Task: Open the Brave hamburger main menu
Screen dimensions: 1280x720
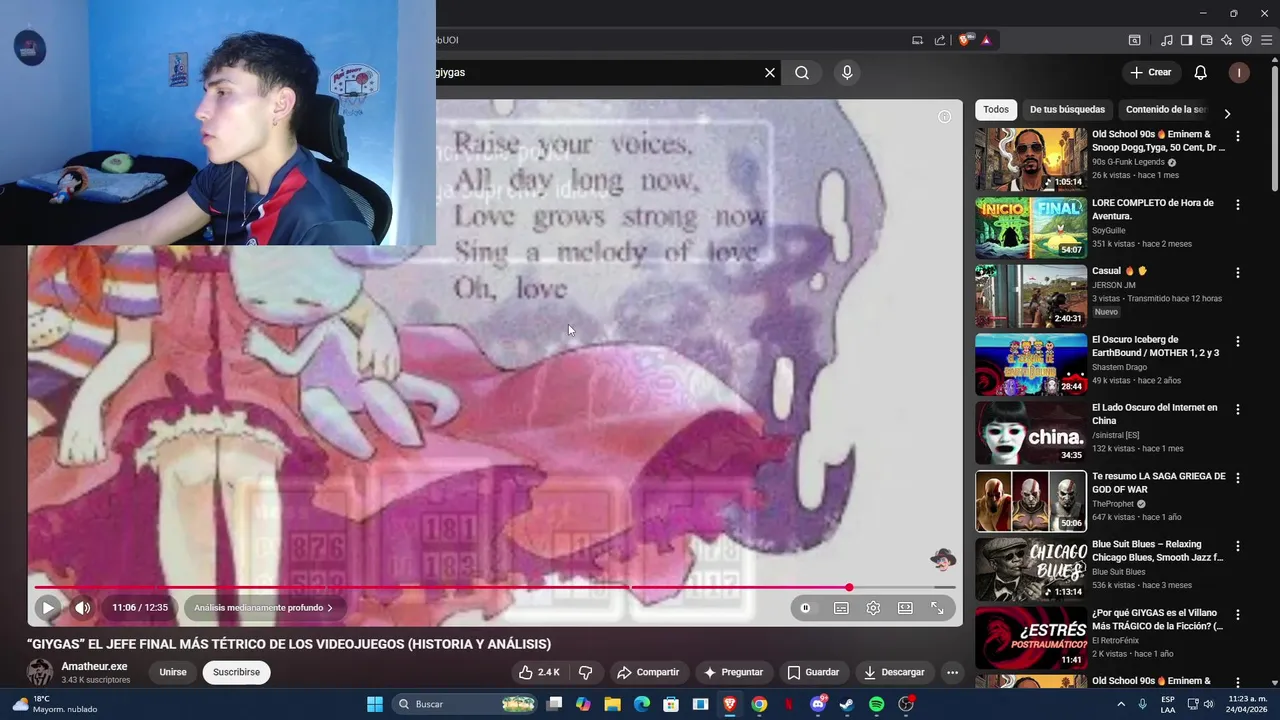Action: coord(1267,40)
